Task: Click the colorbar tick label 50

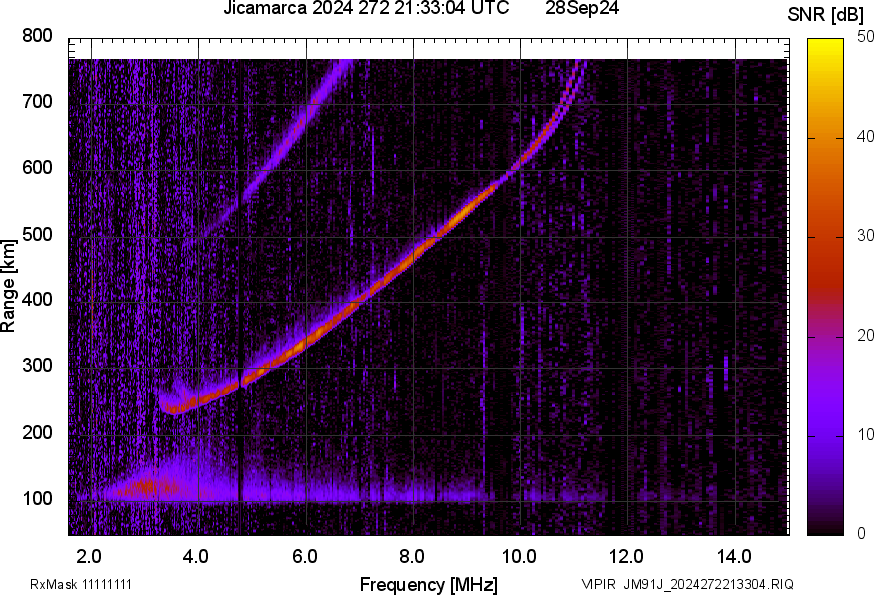Action: pos(865,37)
